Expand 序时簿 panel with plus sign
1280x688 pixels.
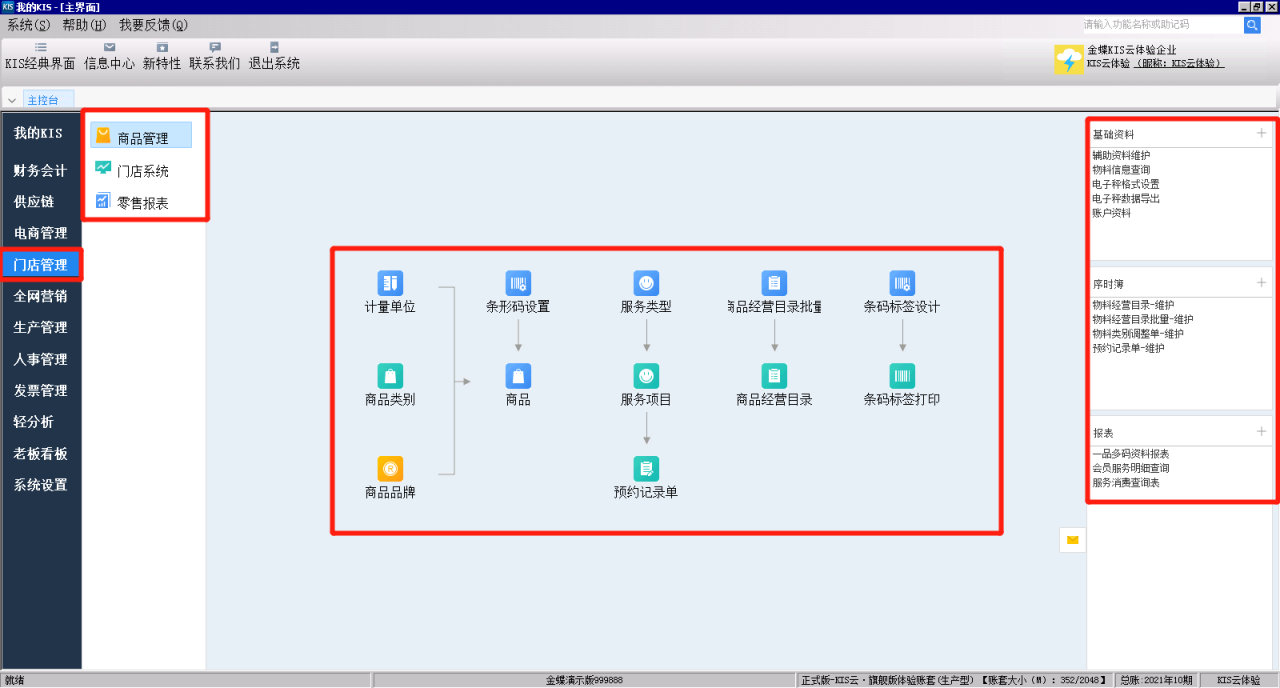click(x=1261, y=283)
